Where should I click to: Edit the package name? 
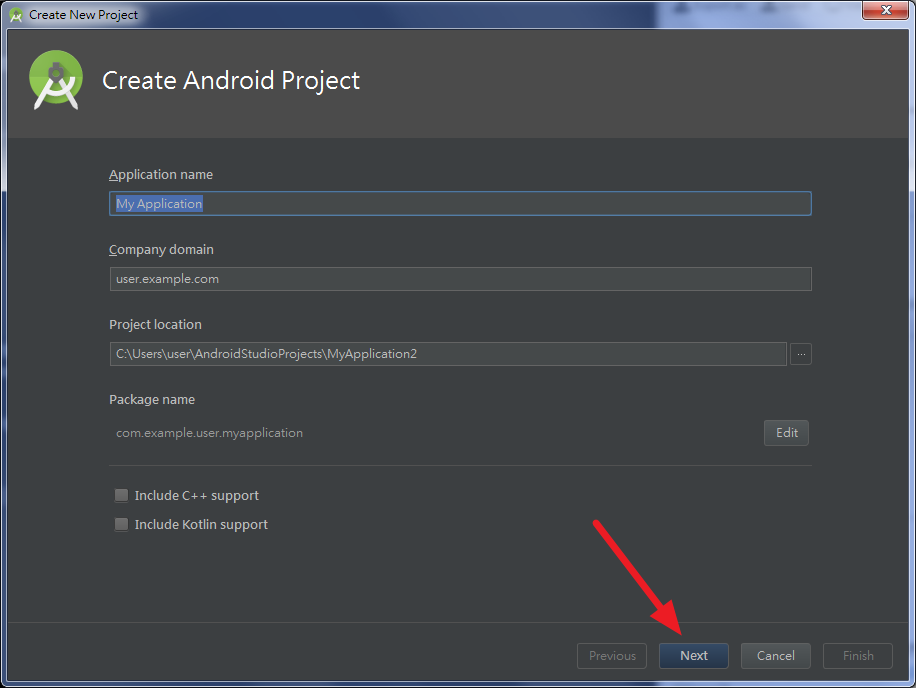[786, 433]
